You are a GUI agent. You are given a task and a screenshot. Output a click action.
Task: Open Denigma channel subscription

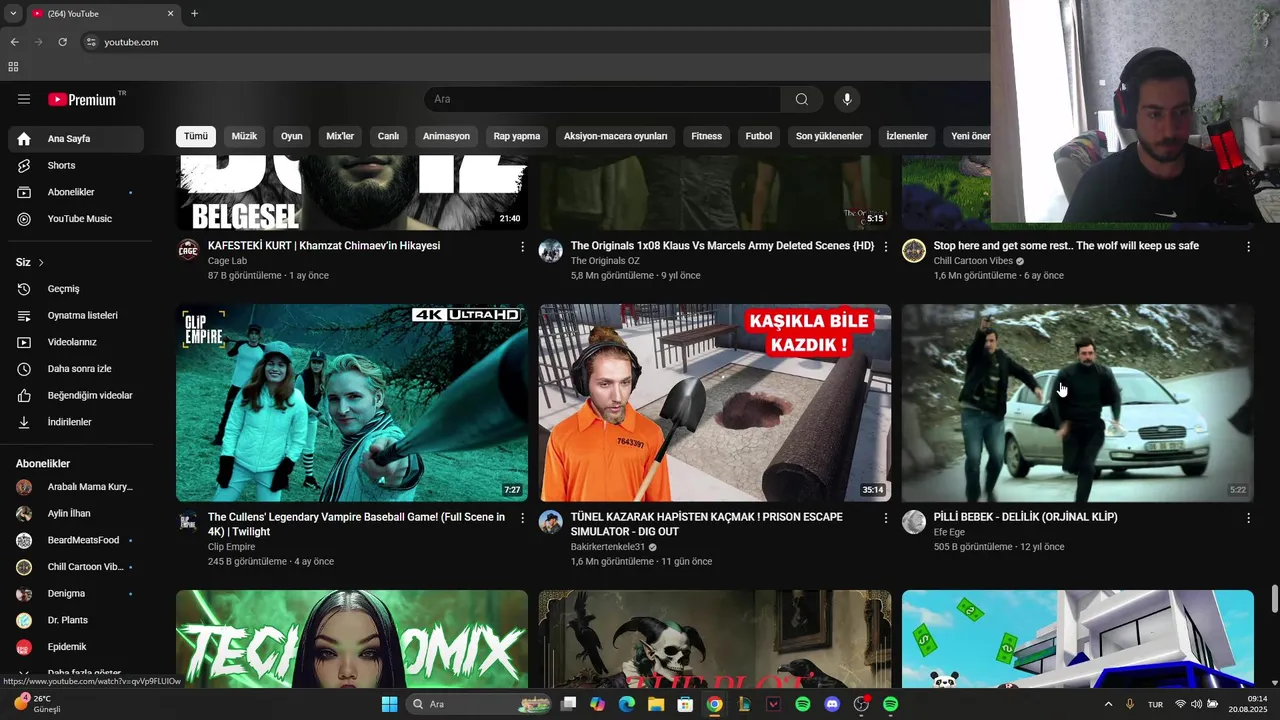click(76, 593)
